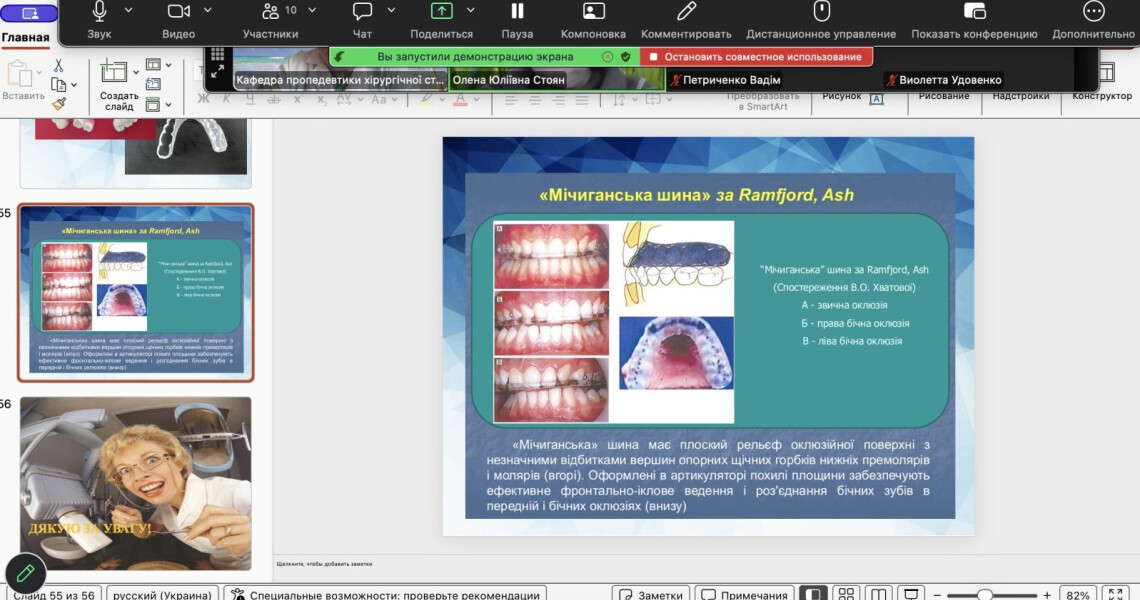Viewport: 1140px width, 600px height.
Task: Open the More (Дополнительно) options icon
Action: 1094,12
